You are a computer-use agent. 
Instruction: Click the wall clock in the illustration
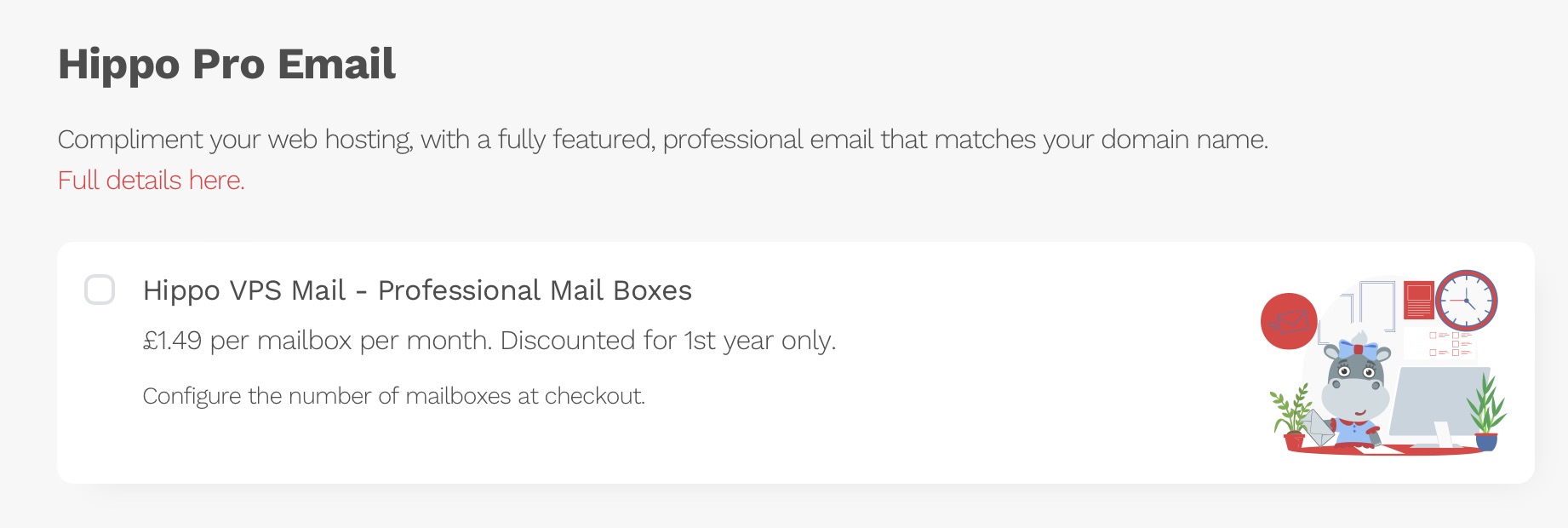1466,301
